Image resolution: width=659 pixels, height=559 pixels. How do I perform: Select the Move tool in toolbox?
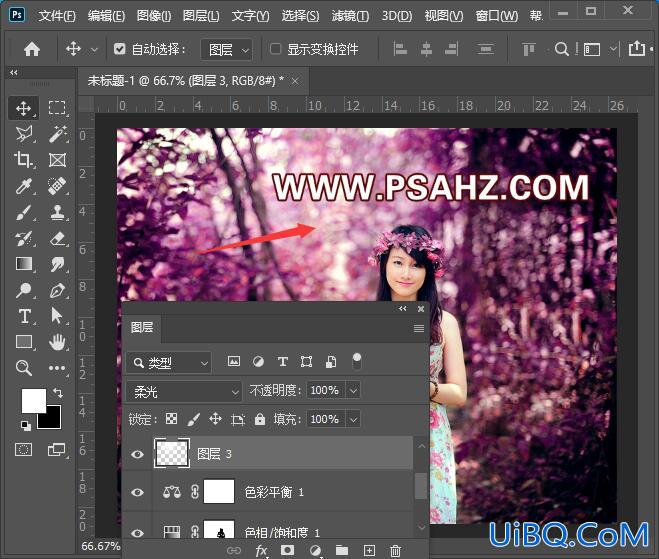pos(24,108)
